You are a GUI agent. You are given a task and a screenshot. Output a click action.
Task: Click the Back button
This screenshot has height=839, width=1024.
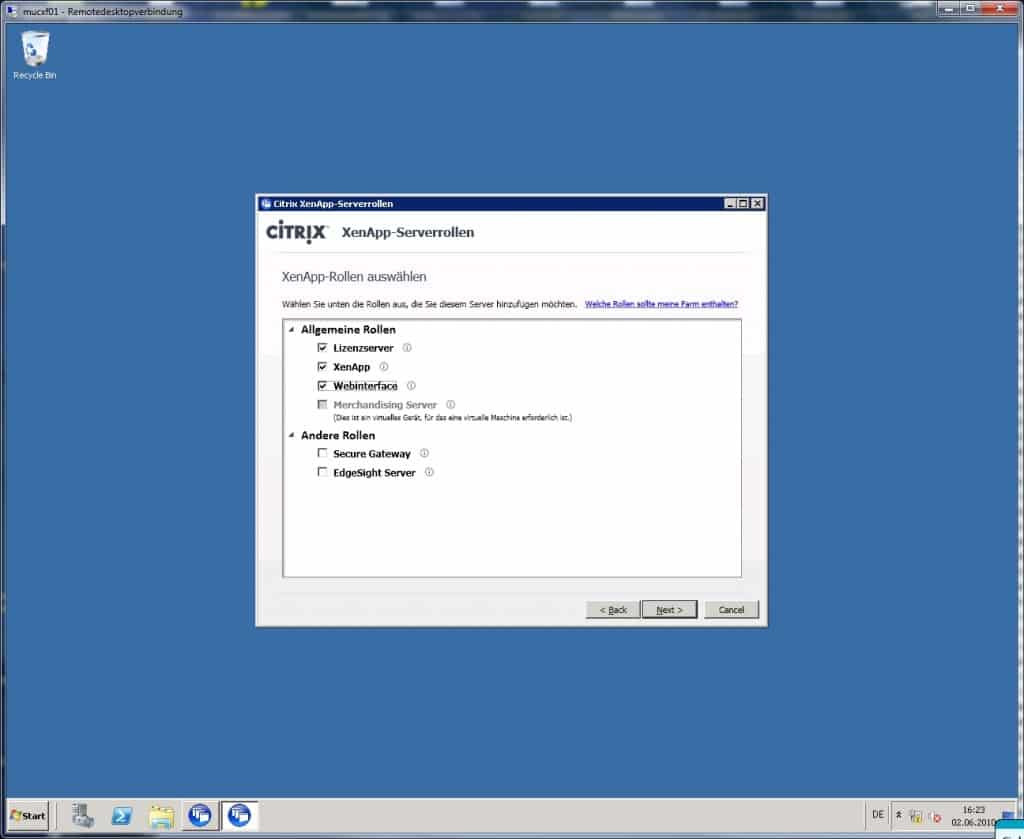point(613,610)
